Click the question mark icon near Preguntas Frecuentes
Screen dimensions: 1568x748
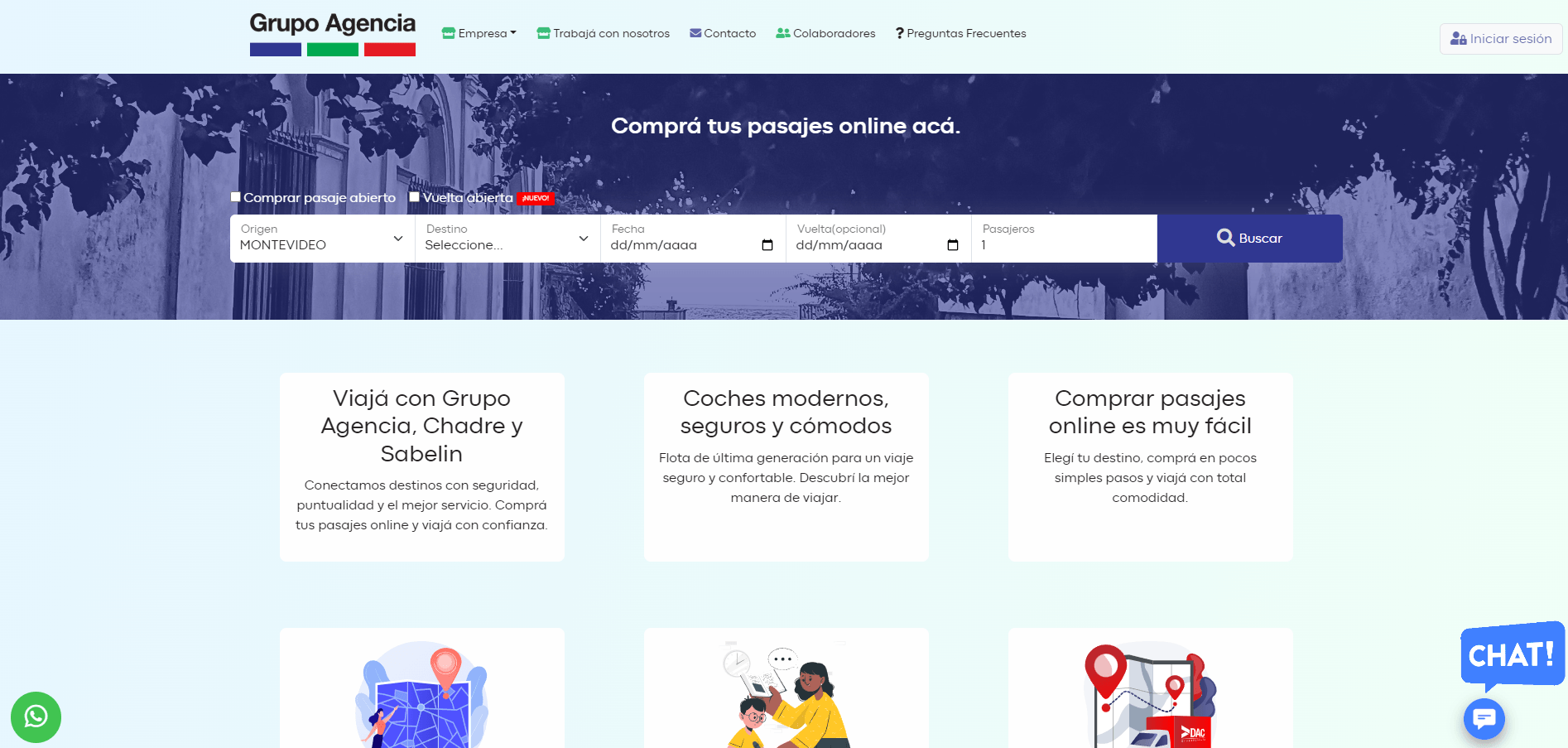[x=899, y=33]
